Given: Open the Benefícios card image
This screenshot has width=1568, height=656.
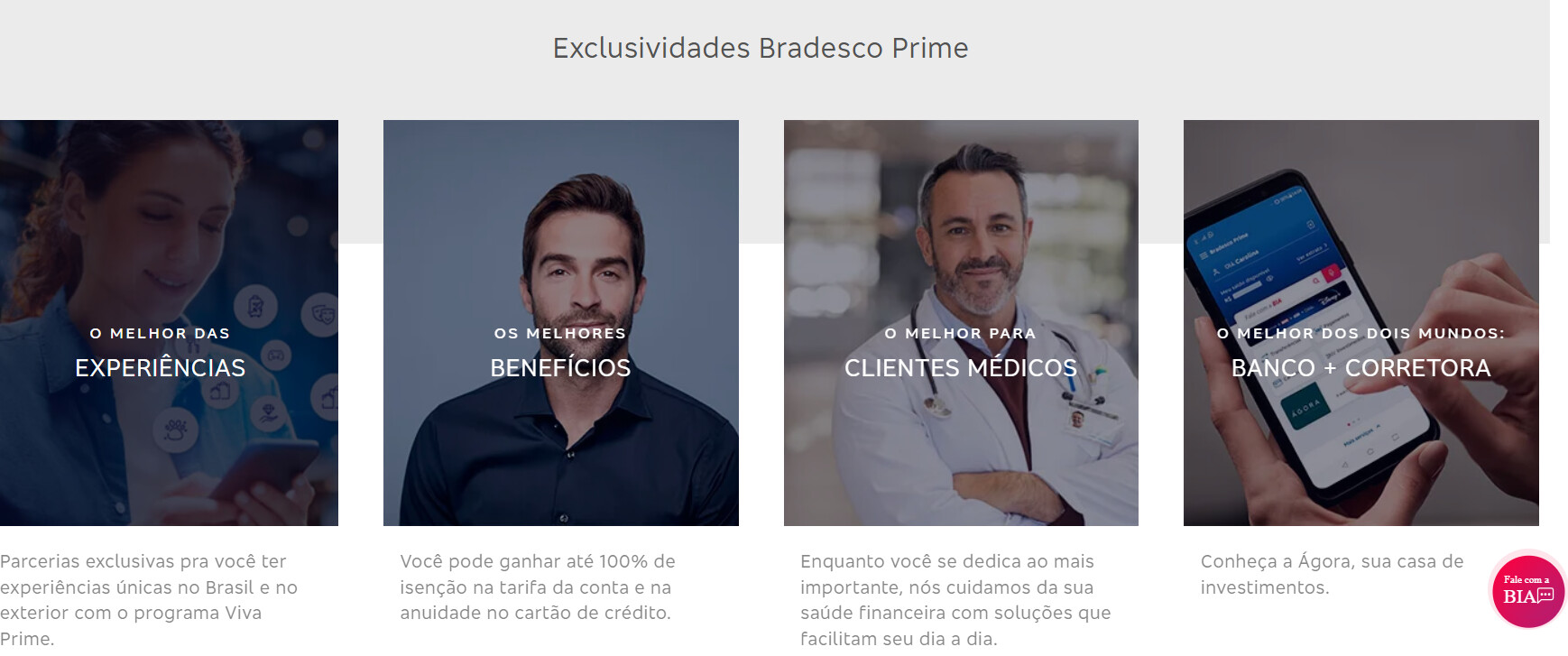Looking at the screenshot, I should coord(561,323).
